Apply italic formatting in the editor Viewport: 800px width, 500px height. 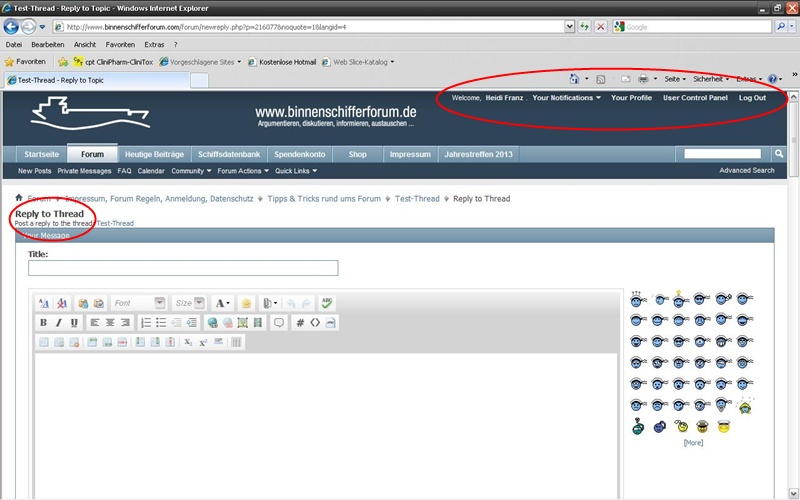point(60,322)
